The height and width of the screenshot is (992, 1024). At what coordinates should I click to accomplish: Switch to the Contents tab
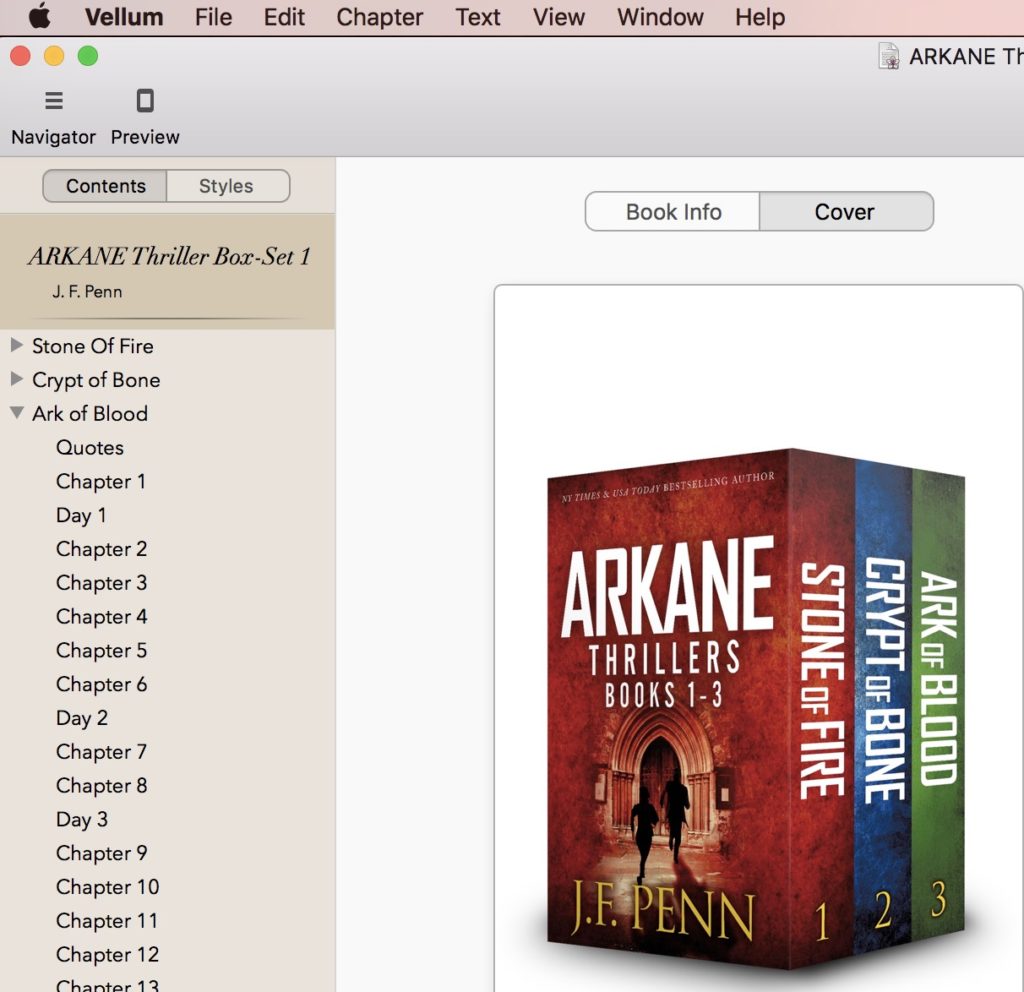tap(105, 186)
